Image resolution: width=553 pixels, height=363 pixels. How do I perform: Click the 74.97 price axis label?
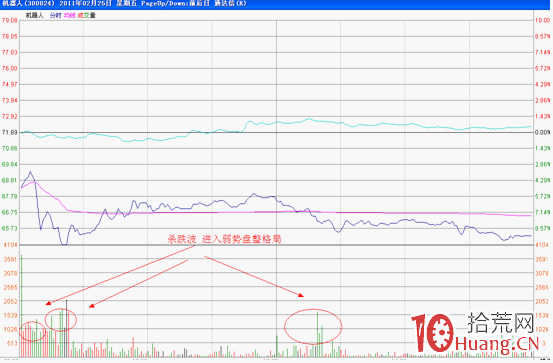pos(10,84)
